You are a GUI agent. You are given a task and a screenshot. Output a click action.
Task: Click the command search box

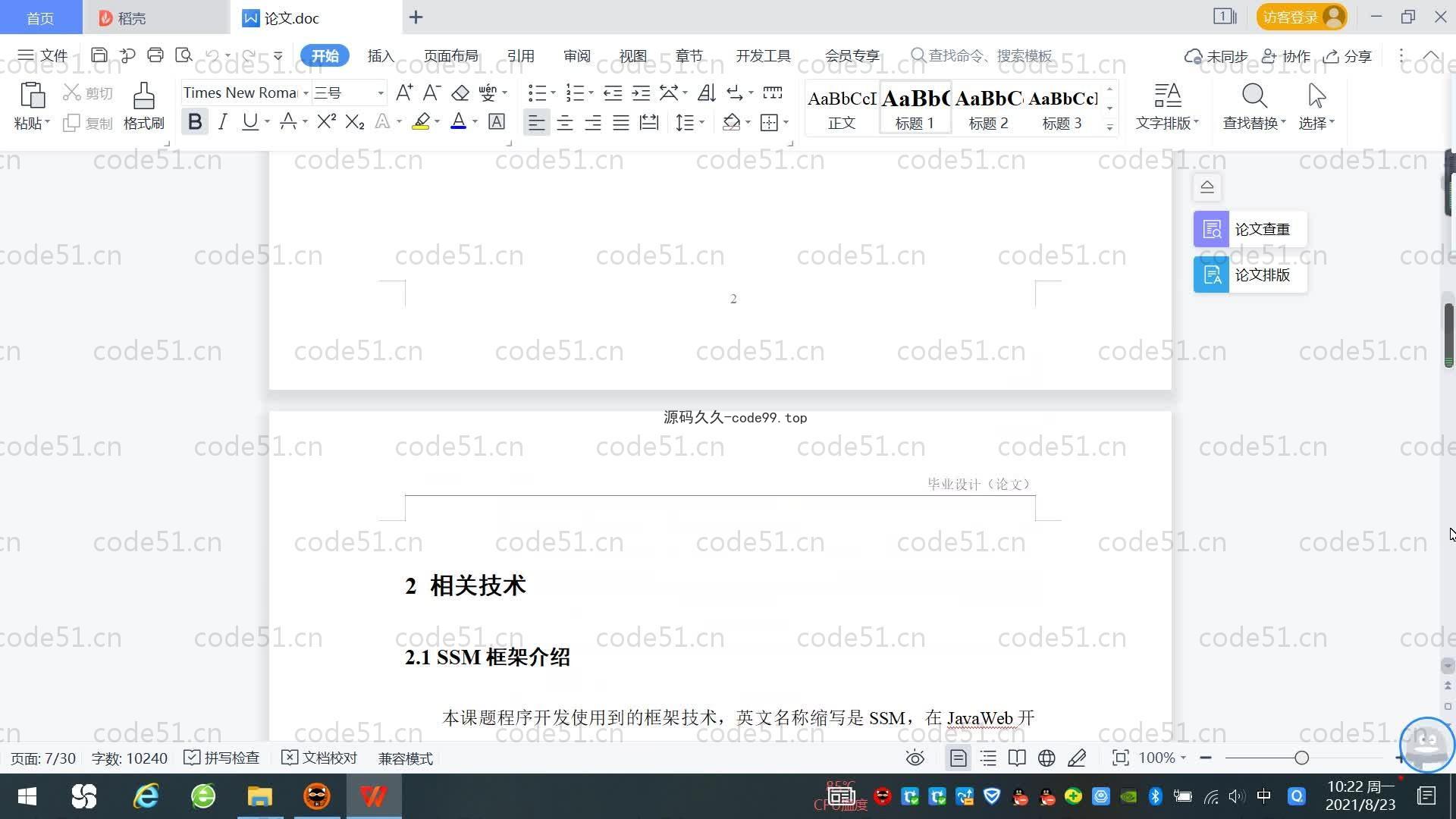coord(981,55)
